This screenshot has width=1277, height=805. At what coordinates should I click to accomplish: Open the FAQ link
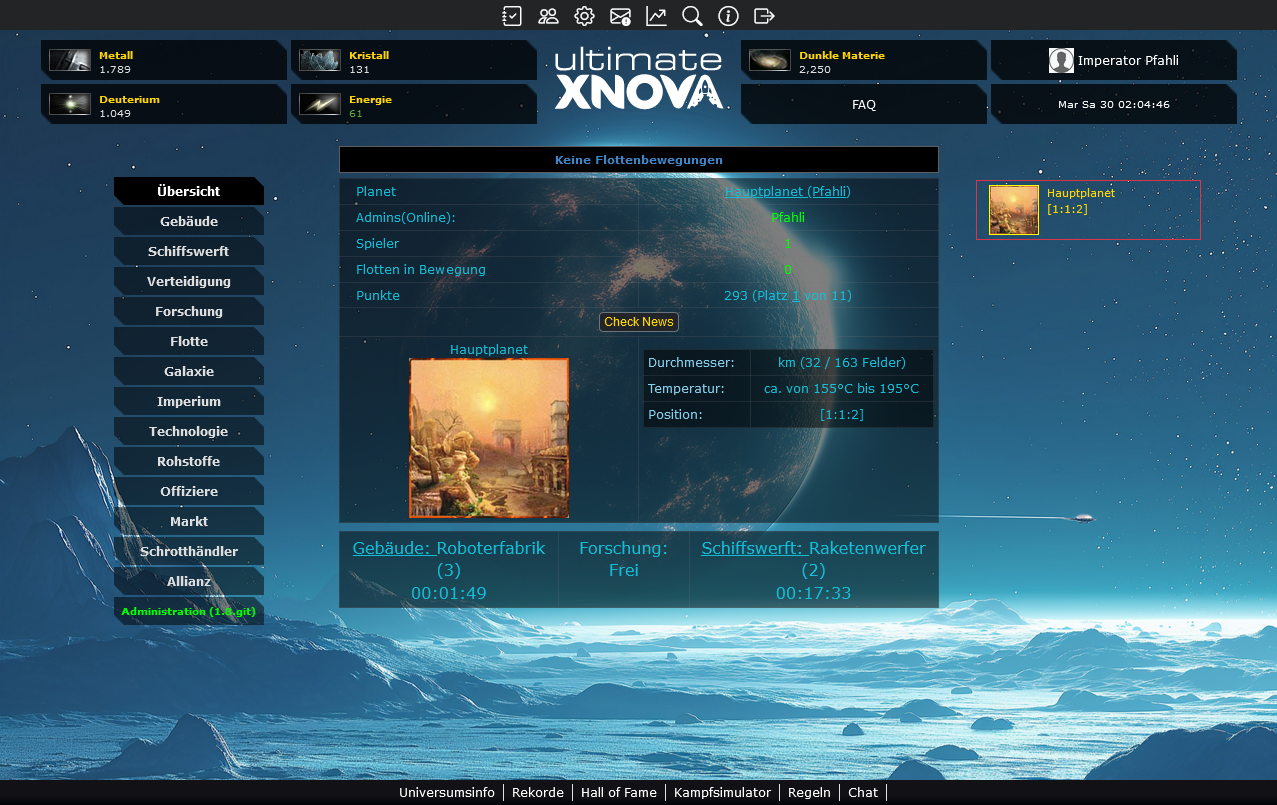tap(864, 105)
